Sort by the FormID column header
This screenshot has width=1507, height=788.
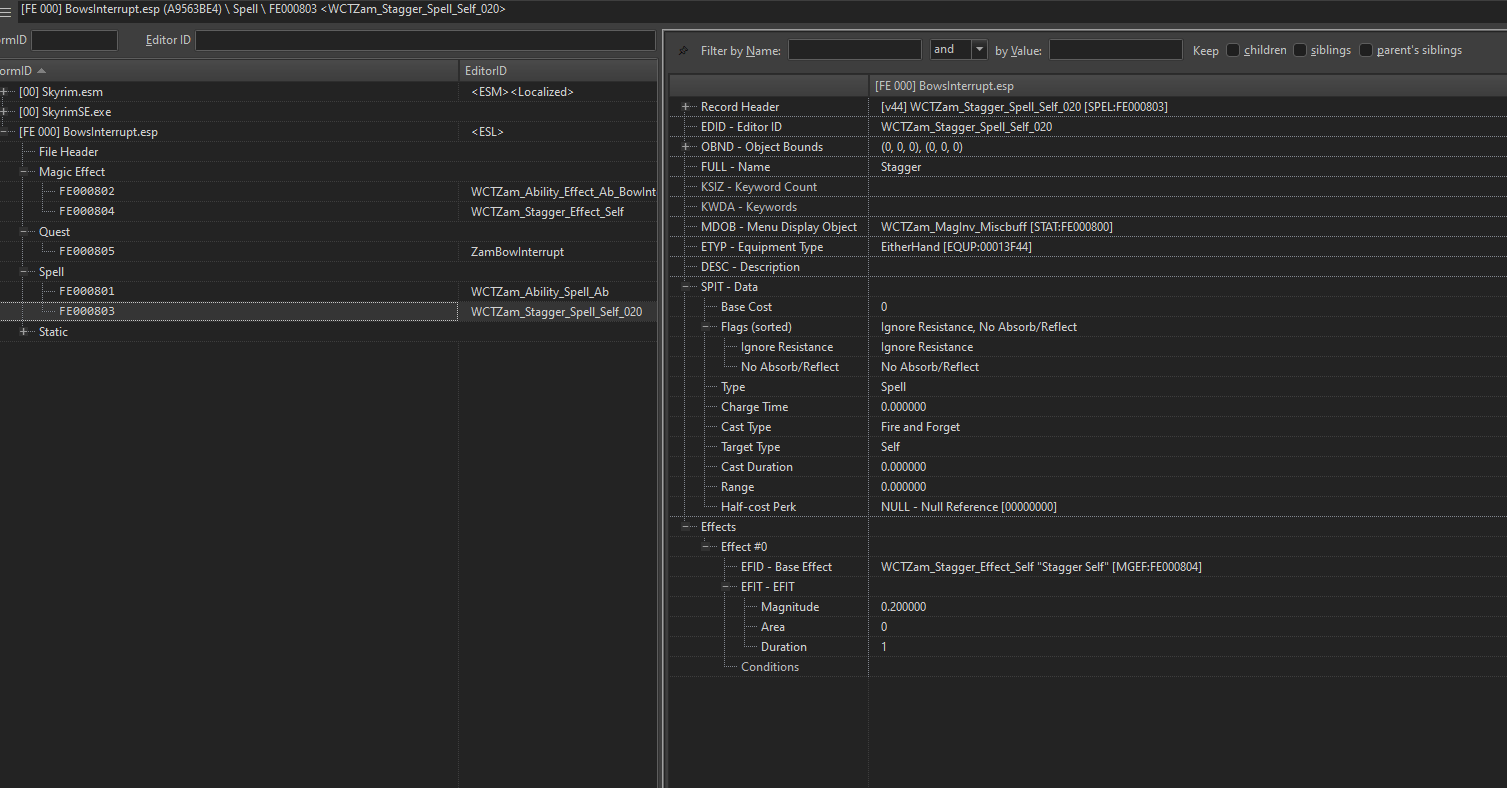click(229, 71)
